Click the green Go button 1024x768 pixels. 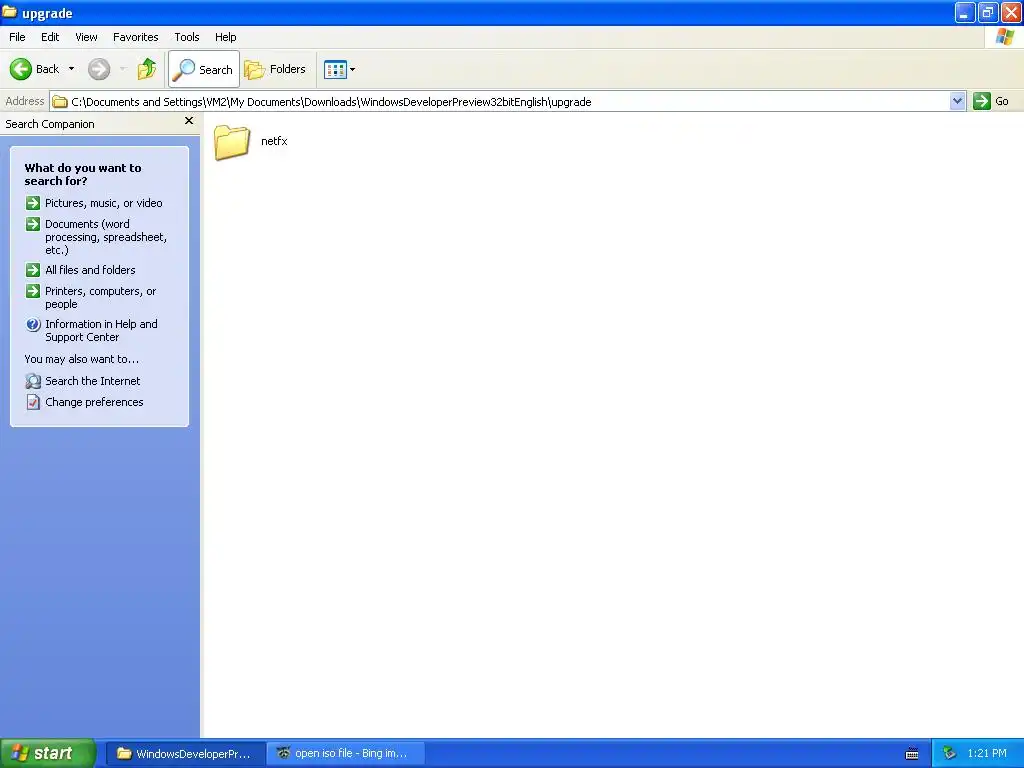991,101
